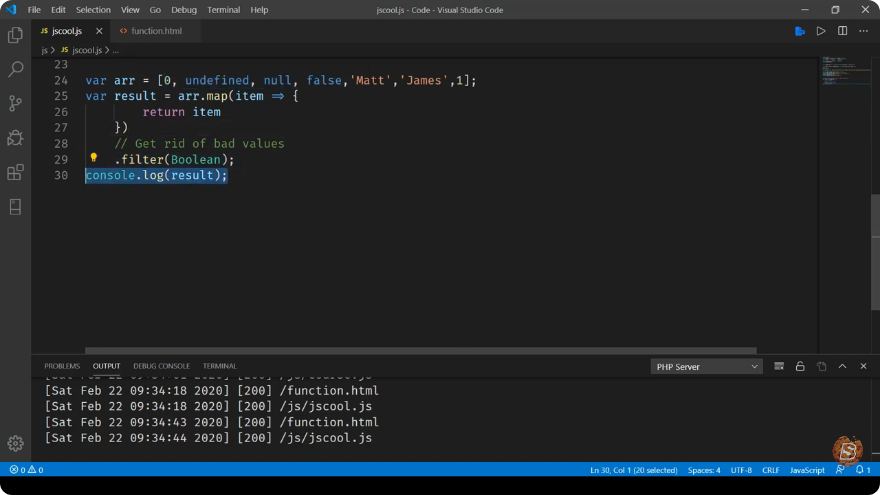This screenshot has height=495, width=880.
Task: Split the editor to the right
Action: point(842,31)
